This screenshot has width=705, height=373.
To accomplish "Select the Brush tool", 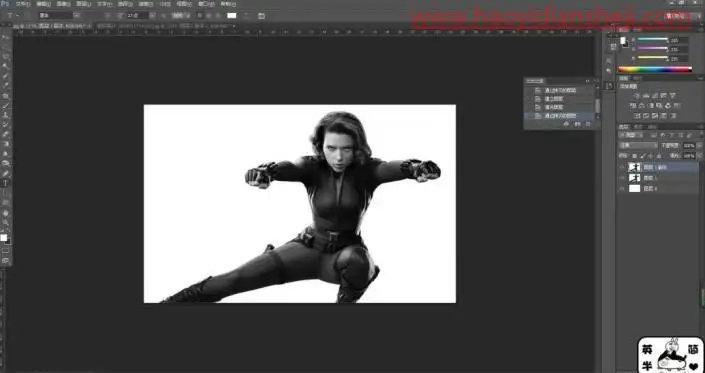I will (6, 106).
